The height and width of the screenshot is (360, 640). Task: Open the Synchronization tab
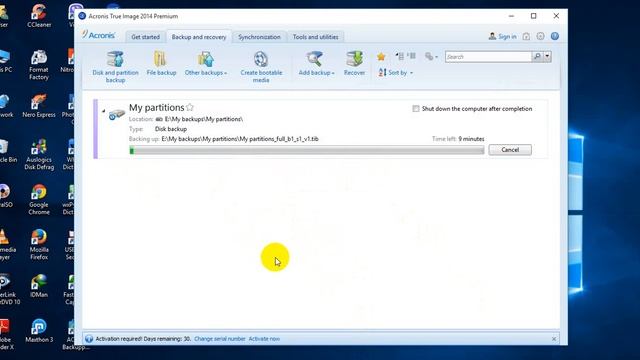pos(259,37)
